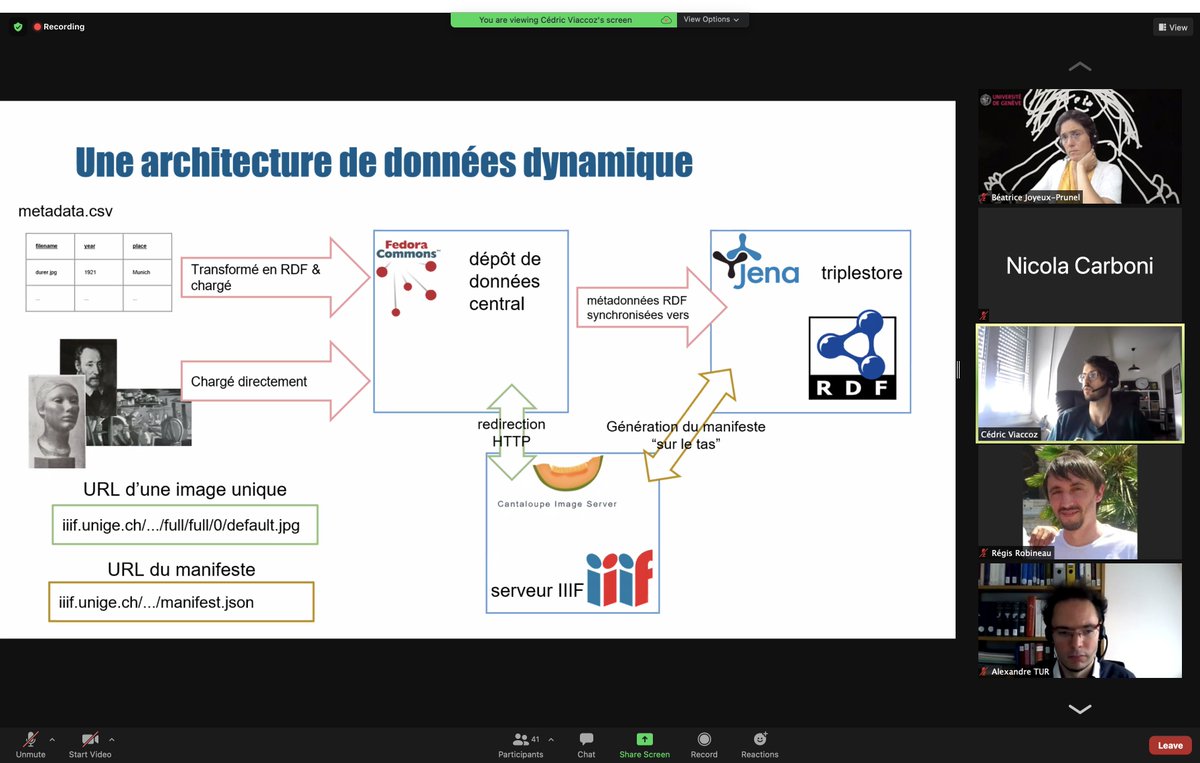Open the View layout switcher
This screenshot has width=1200, height=763.
click(x=1170, y=26)
